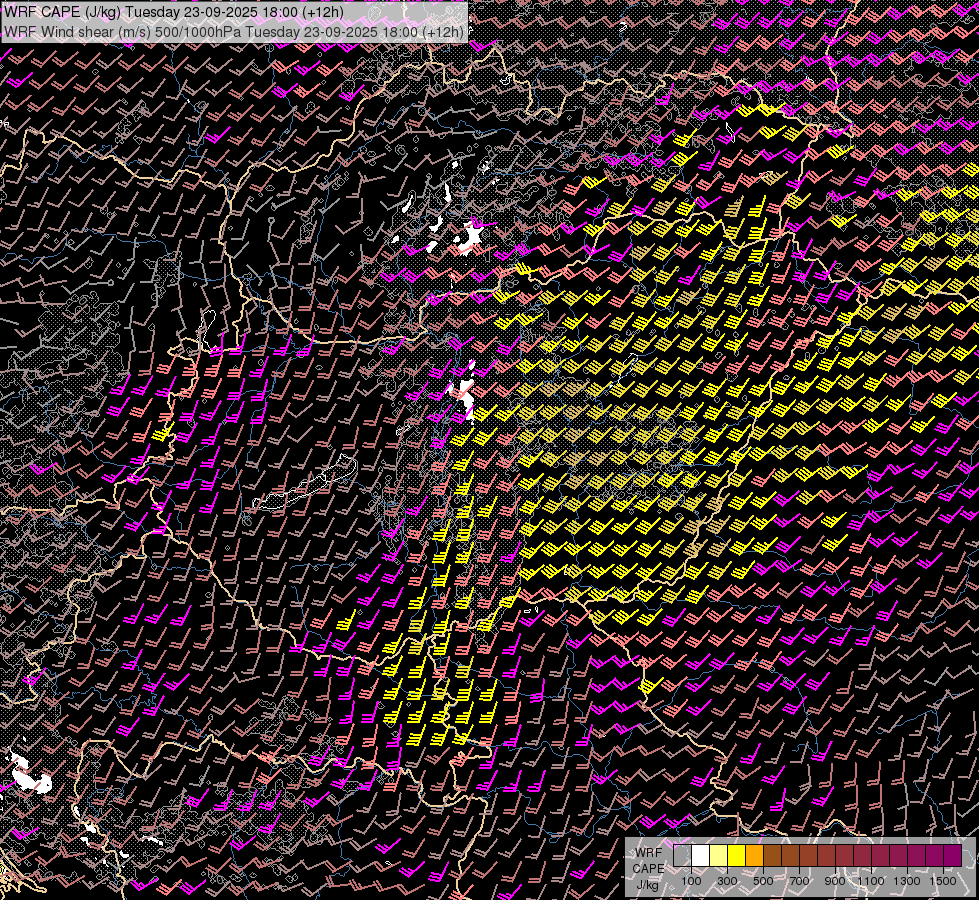Click the bright yellow legend swatch
The image size is (979, 900).
pyautogui.click(x=737, y=856)
